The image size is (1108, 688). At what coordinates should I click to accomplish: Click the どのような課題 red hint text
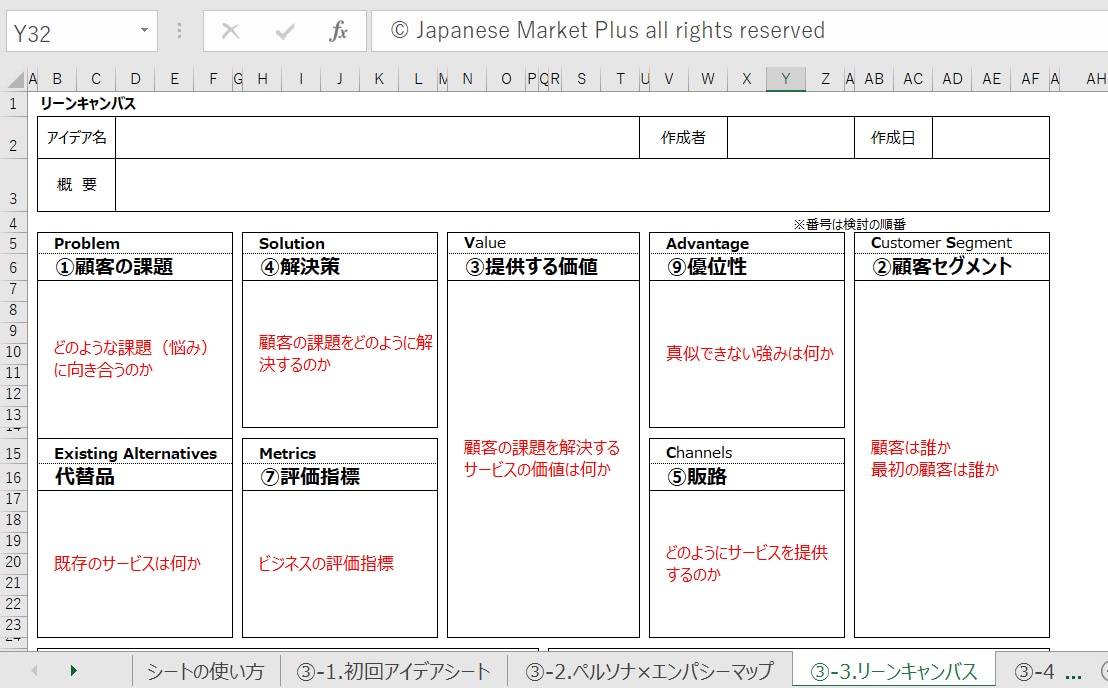coord(131,358)
